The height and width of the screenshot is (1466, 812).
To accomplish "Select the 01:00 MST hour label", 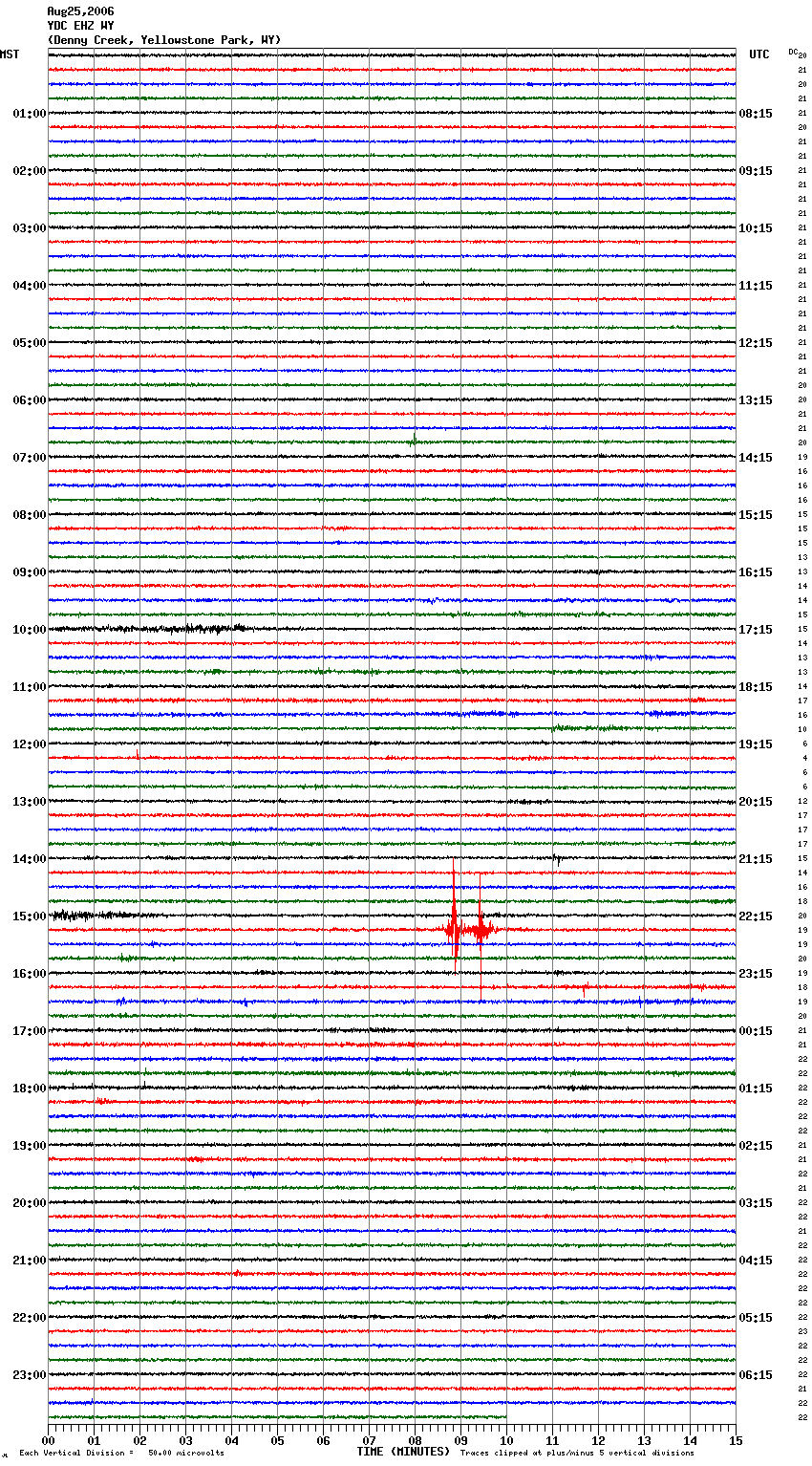I will 30,114.
